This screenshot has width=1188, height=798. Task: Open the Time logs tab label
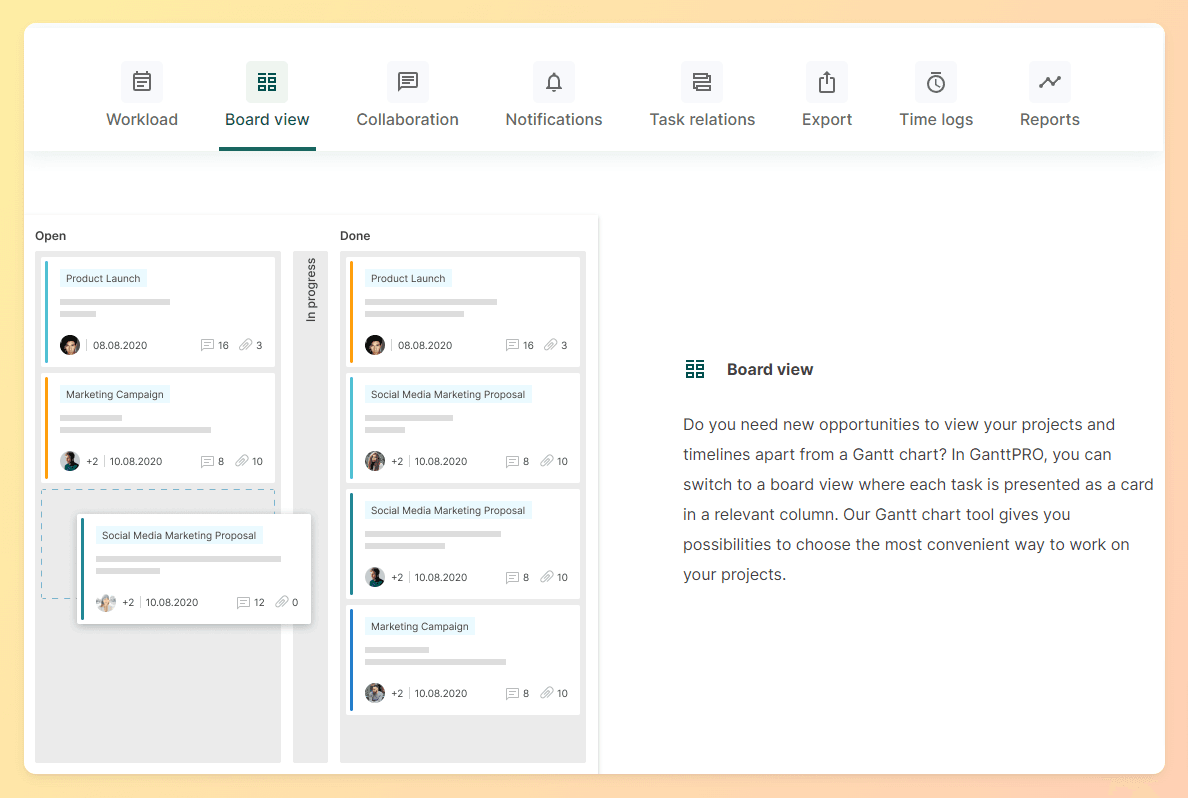point(936,120)
